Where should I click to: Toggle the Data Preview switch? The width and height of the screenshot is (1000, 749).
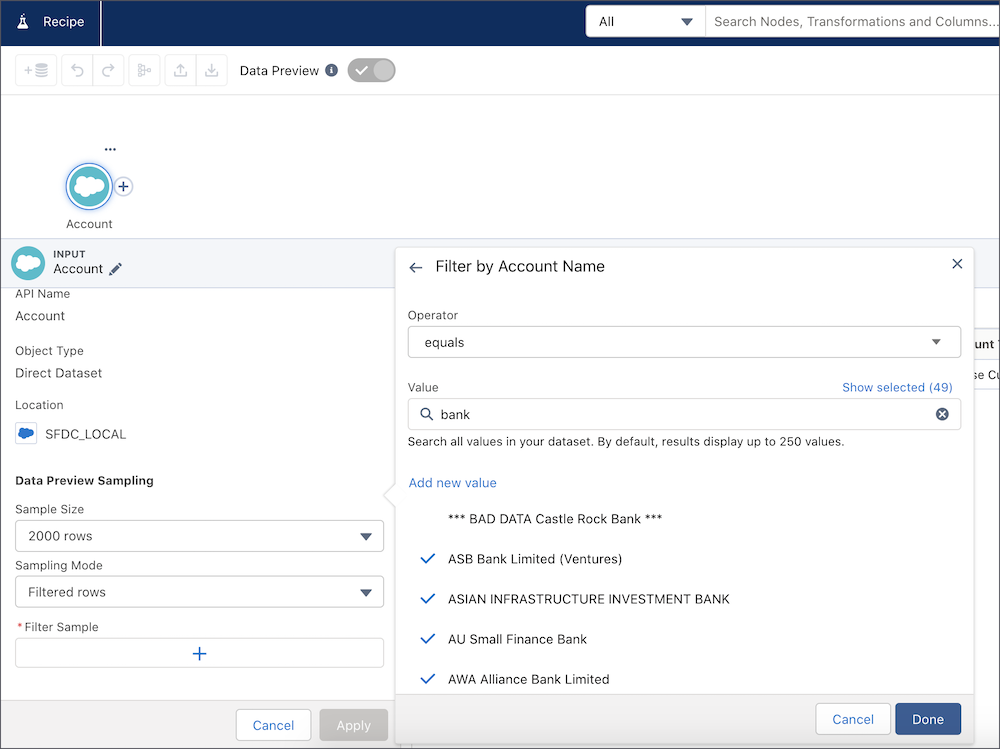tap(371, 70)
